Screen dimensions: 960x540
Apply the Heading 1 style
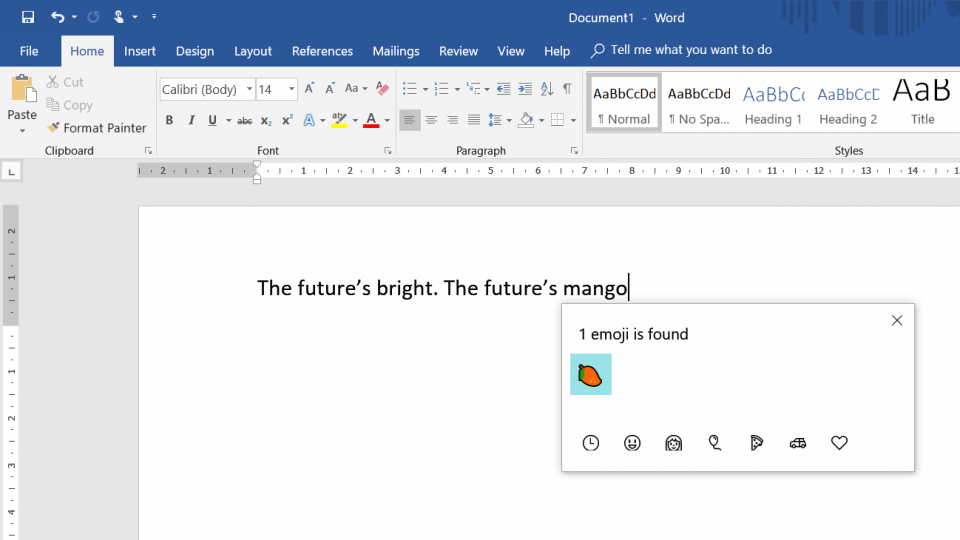[773, 102]
